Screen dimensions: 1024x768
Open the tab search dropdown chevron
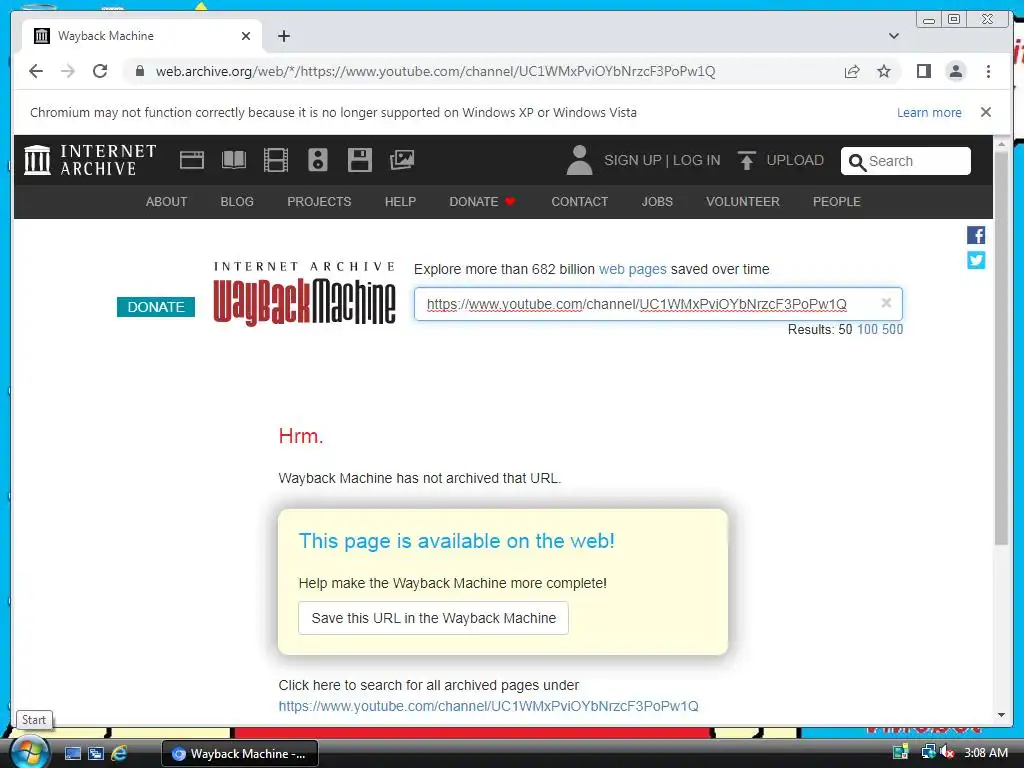click(893, 36)
